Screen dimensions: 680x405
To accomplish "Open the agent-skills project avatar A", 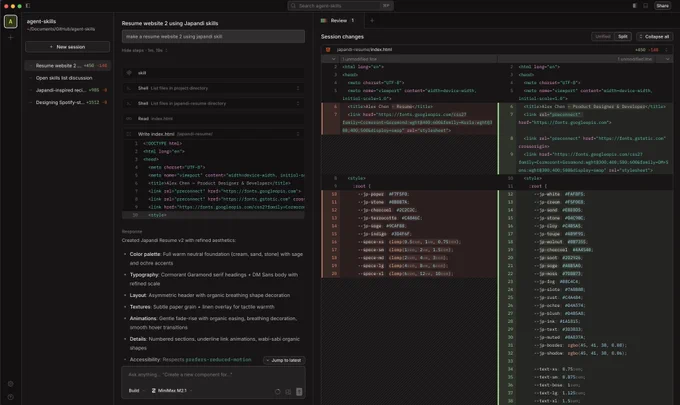I will point(10,21).
